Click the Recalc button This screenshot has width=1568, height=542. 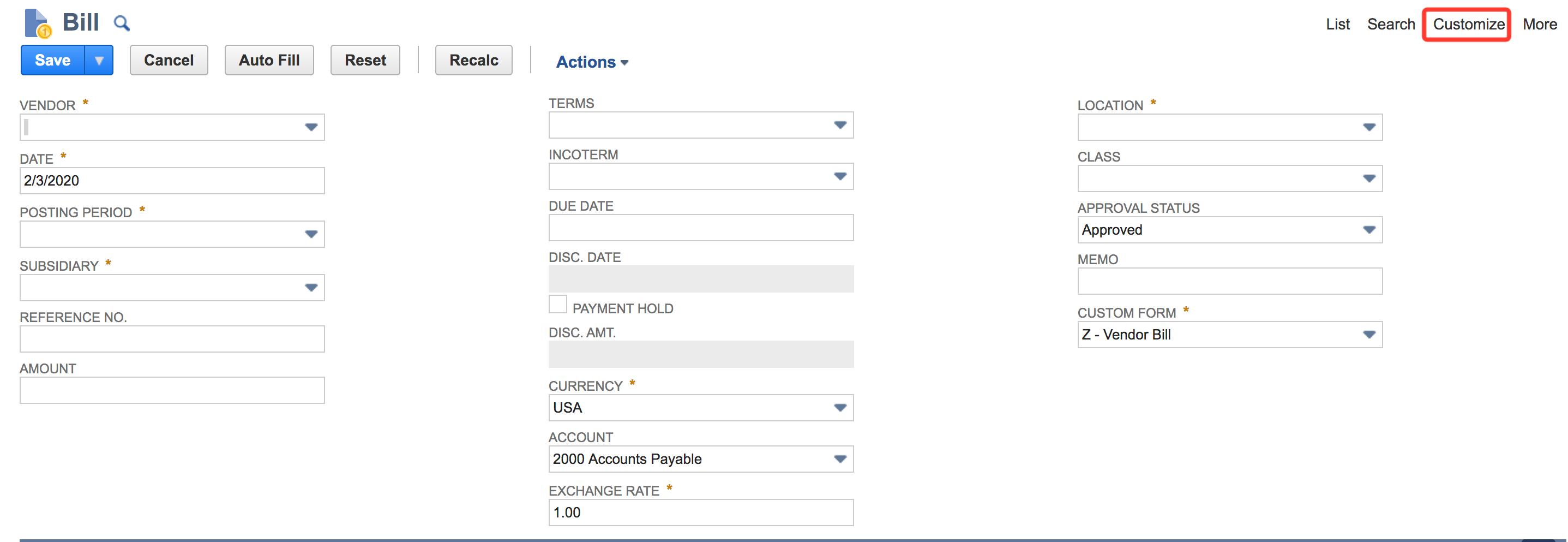tap(473, 59)
